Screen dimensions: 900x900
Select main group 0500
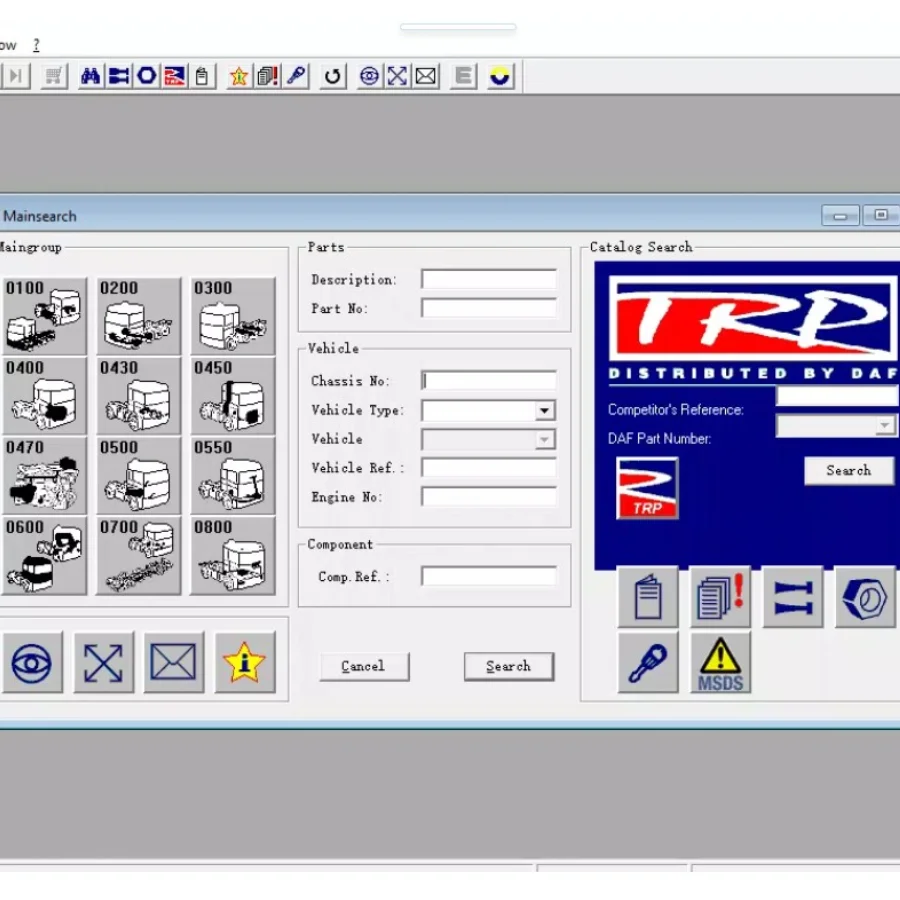click(138, 476)
